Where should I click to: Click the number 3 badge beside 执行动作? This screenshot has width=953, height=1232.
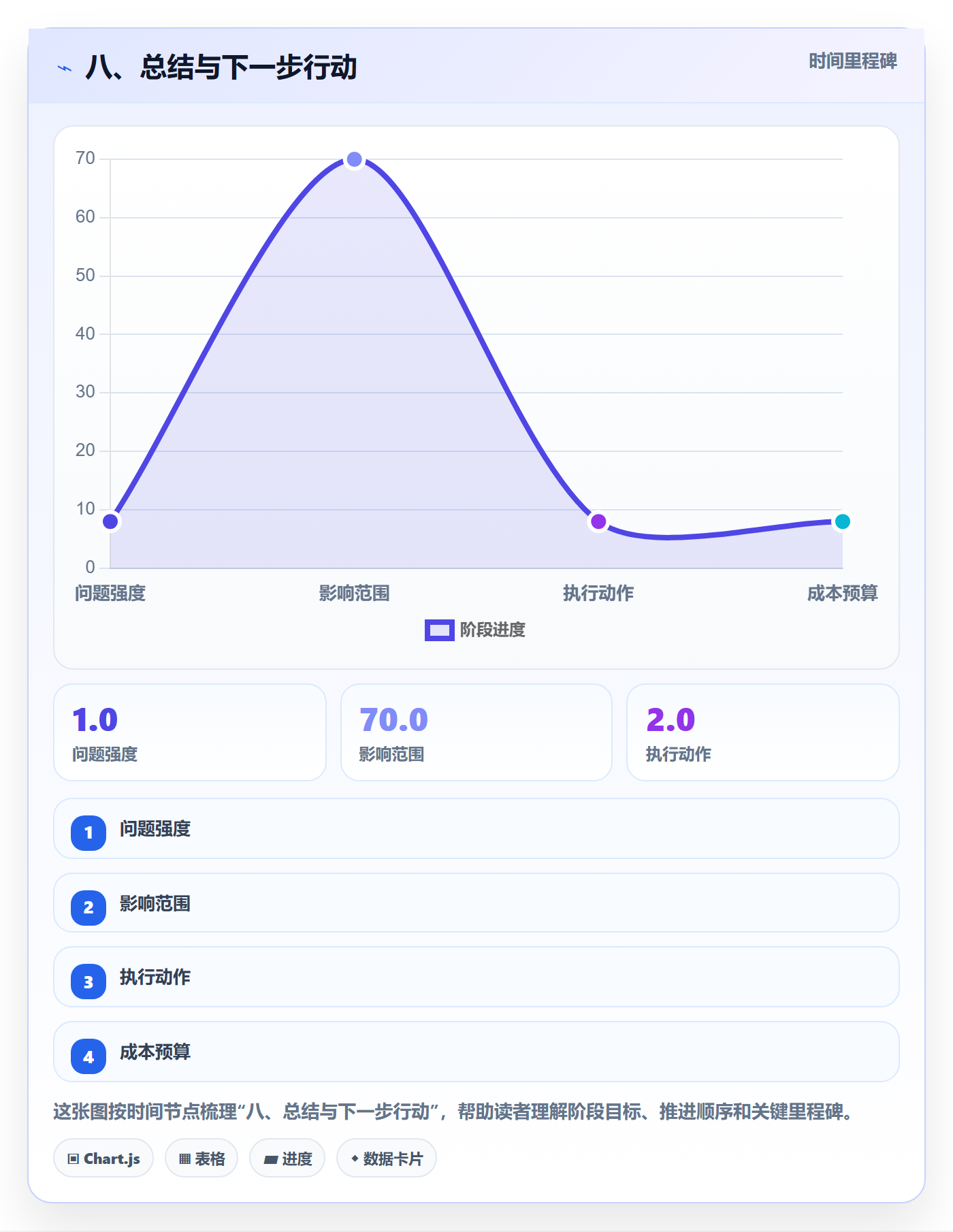(x=88, y=982)
